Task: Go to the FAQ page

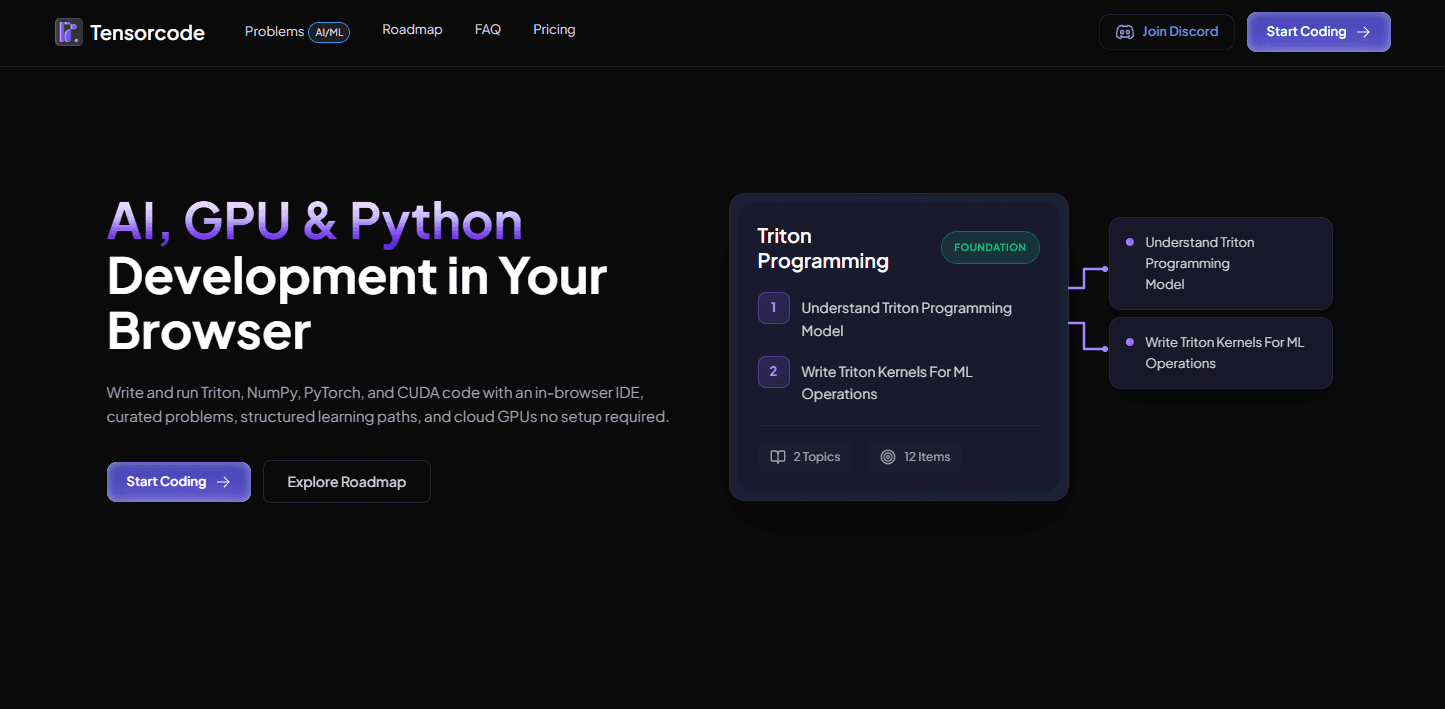Action: click(x=488, y=30)
